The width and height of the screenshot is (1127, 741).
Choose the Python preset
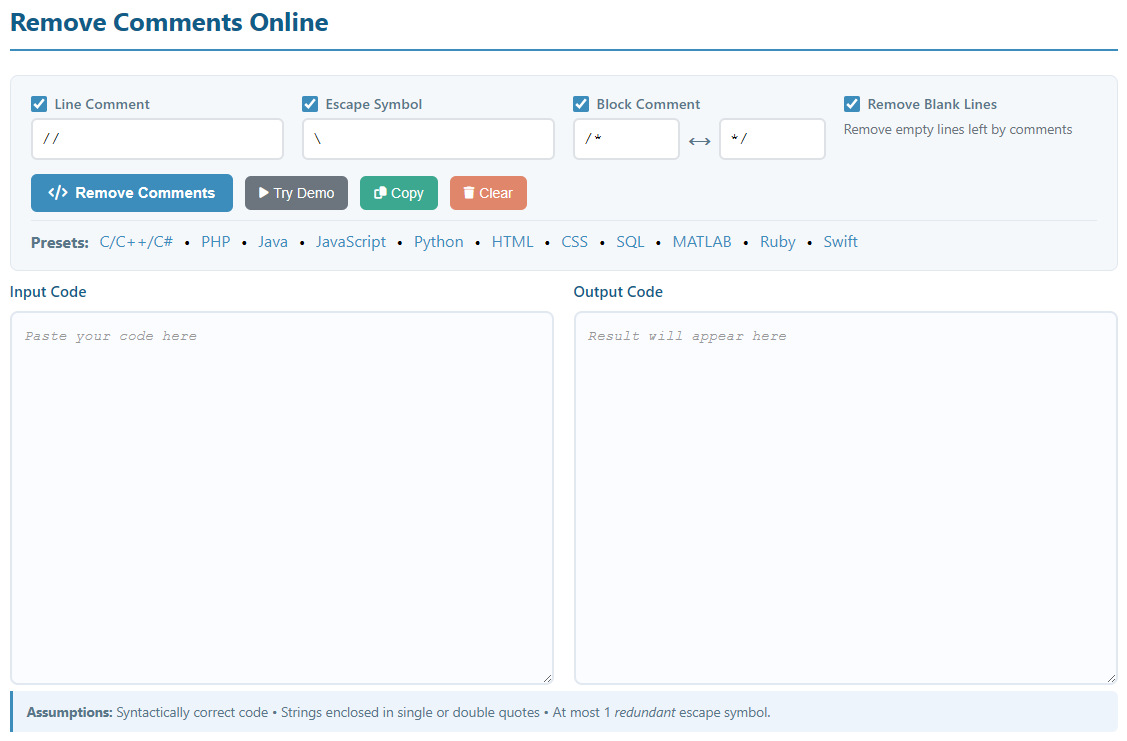click(x=438, y=242)
